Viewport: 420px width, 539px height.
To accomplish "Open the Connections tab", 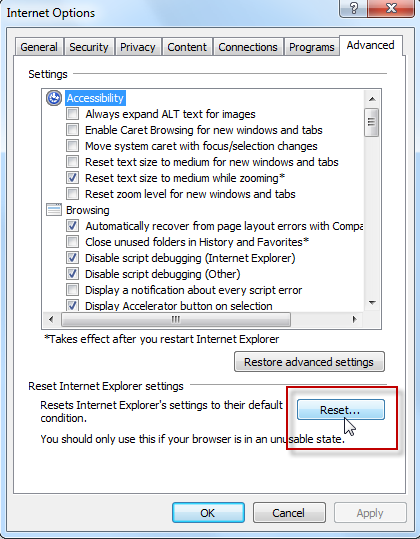I will [x=248, y=47].
